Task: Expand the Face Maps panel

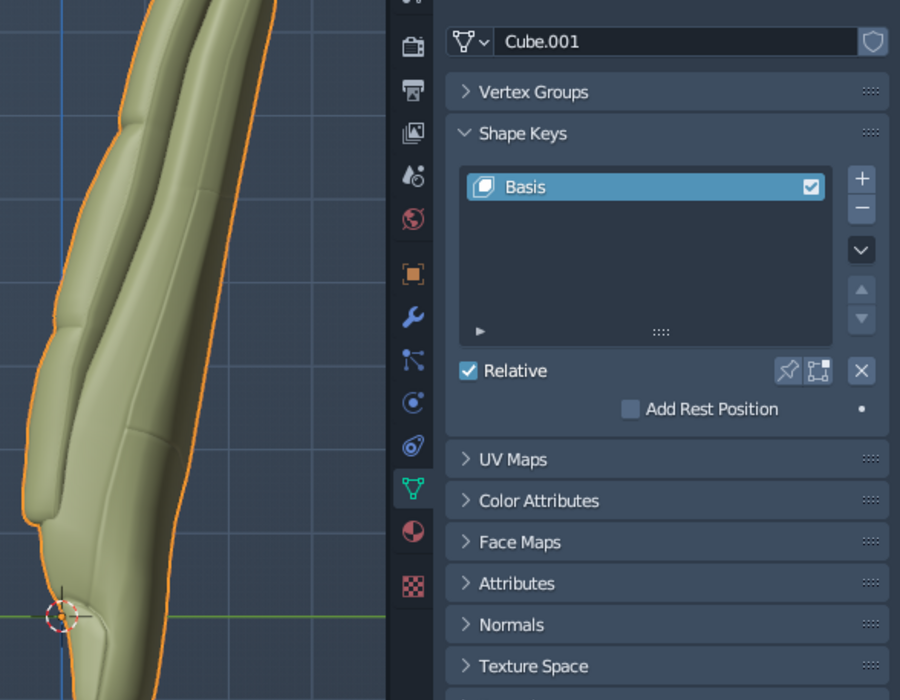Action: pyautogui.click(x=667, y=542)
